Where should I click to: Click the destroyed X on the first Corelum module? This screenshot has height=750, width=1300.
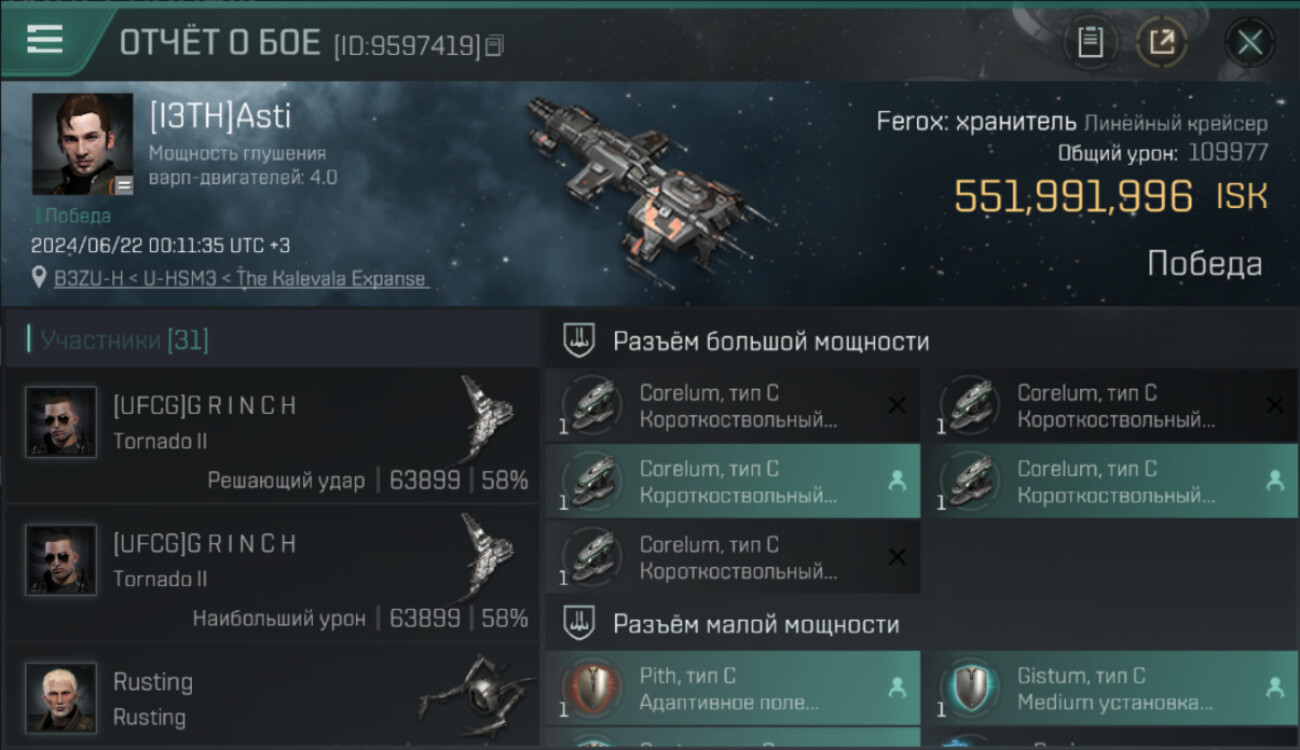pos(897,405)
